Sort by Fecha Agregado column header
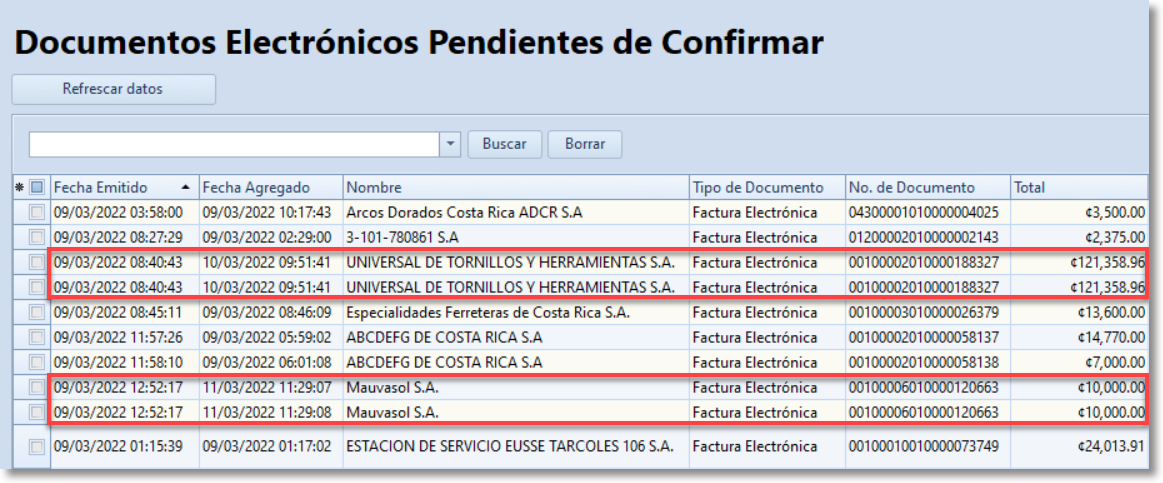1163x483 pixels. [x=271, y=188]
